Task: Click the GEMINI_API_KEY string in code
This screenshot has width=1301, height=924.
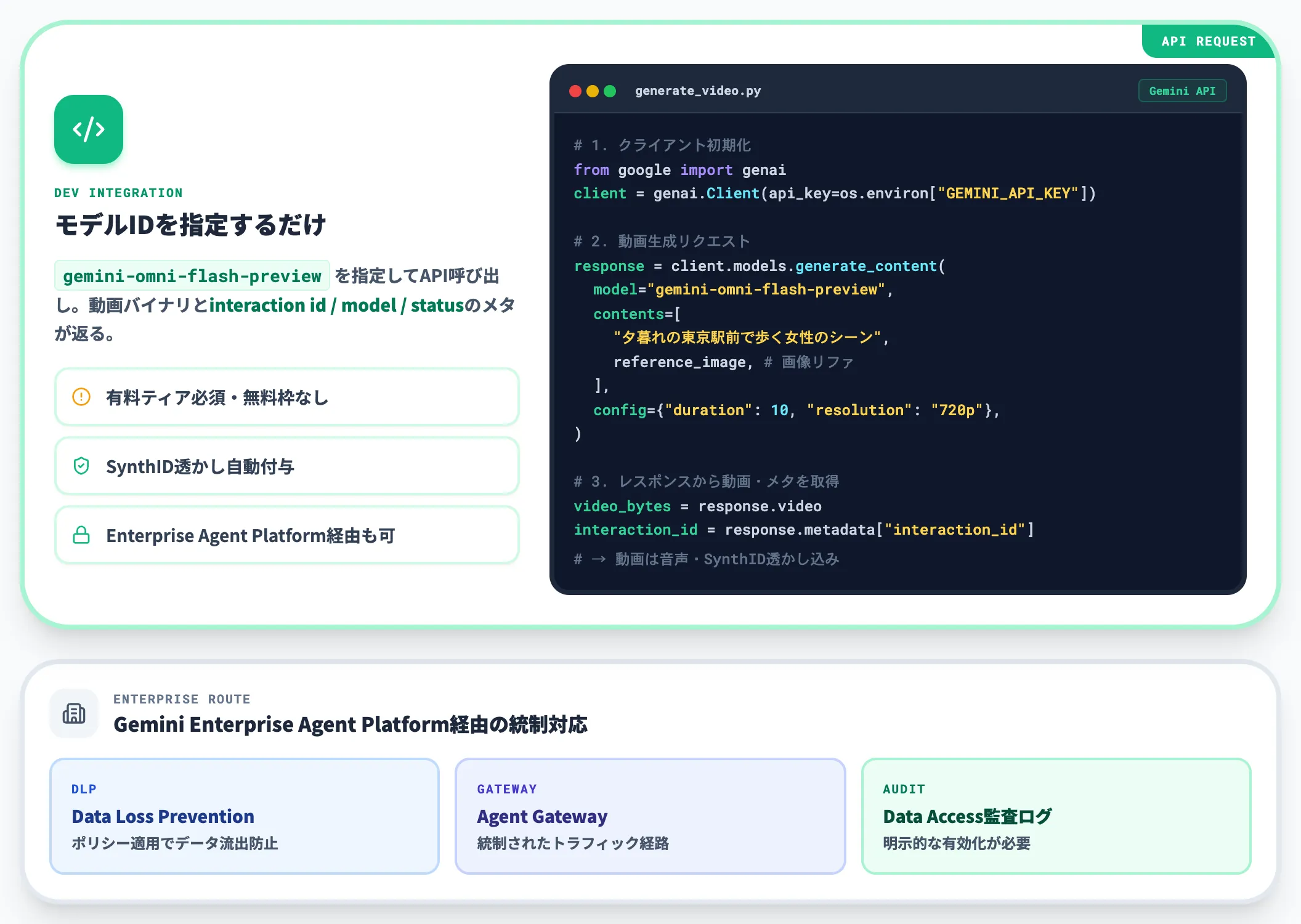Action: 1008,193
